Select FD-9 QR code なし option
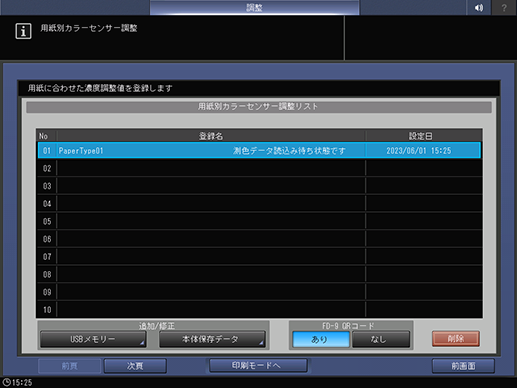Screen dimensions: 517x388 [x=381, y=339]
